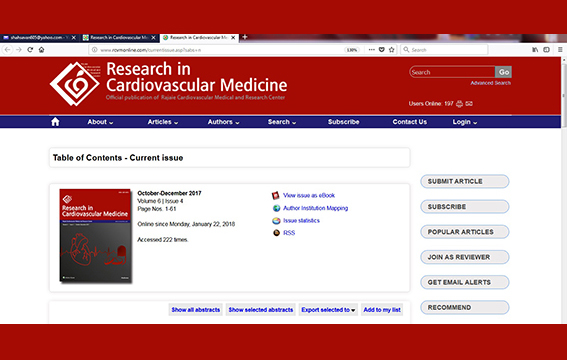The width and height of the screenshot is (567, 360).
Task: Click the RSS feed icon
Action: (x=276, y=233)
